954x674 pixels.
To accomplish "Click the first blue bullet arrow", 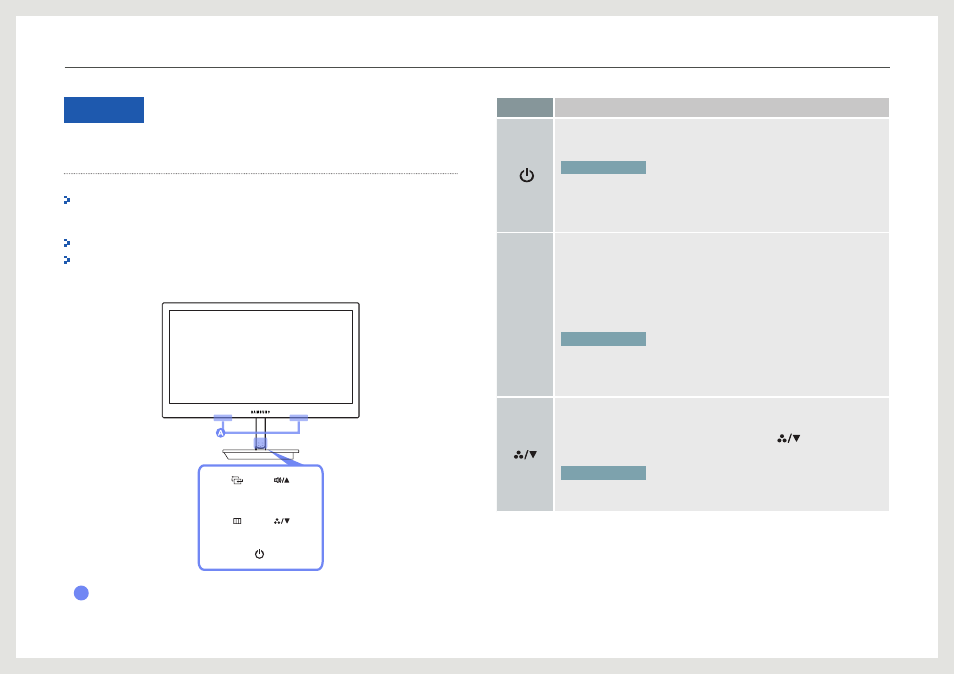I will [67, 200].
